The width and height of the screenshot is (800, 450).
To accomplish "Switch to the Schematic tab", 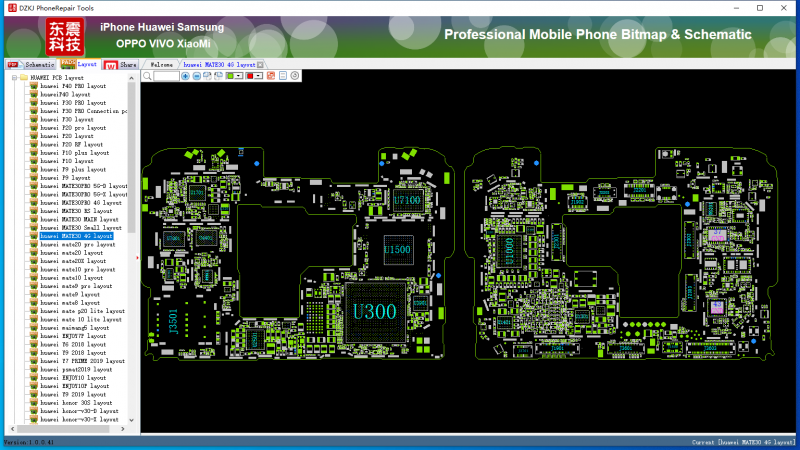I will pyautogui.click(x=31, y=65).
